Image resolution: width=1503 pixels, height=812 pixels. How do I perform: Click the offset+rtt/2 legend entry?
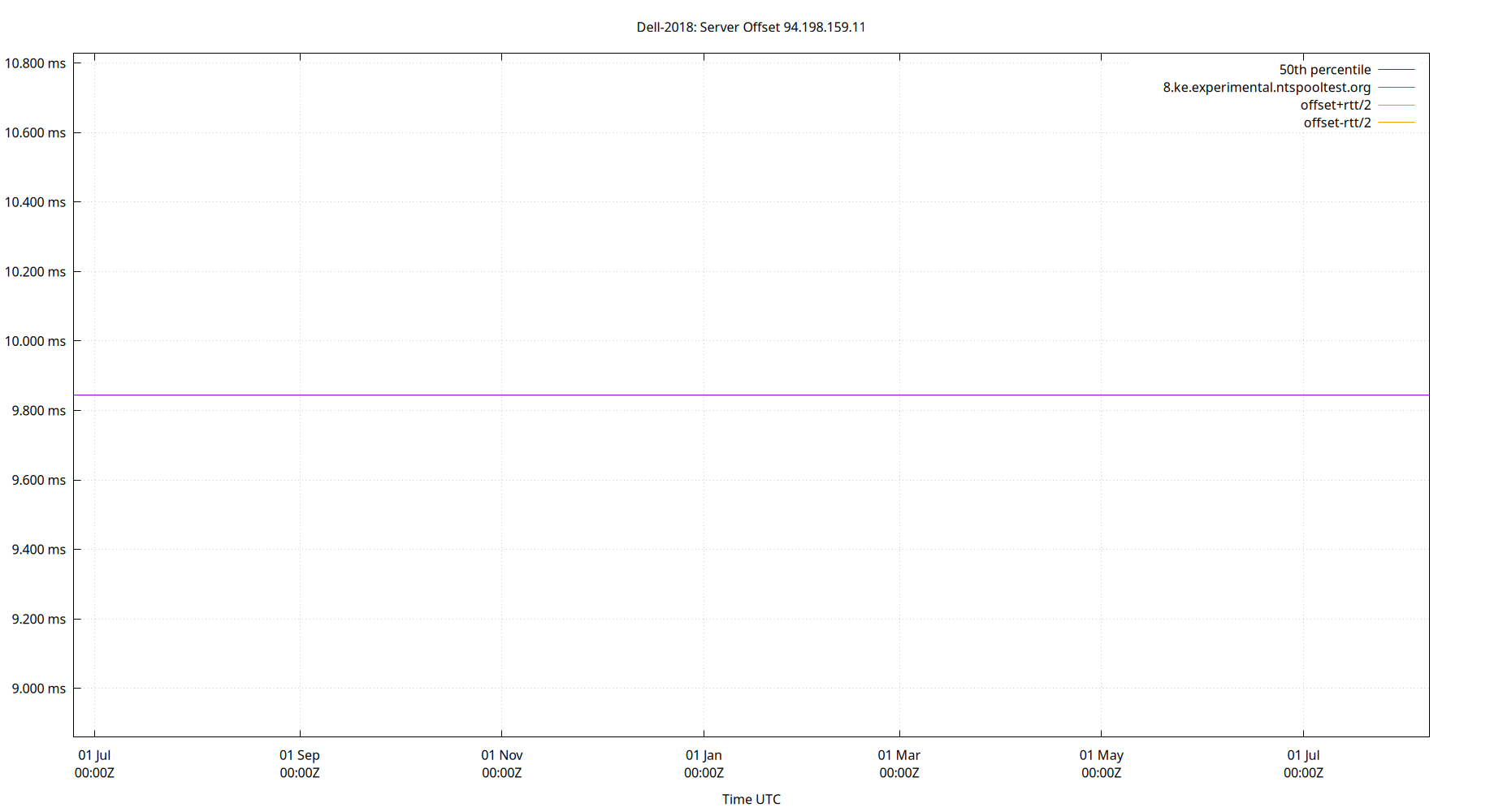(x=1336, y=105)
